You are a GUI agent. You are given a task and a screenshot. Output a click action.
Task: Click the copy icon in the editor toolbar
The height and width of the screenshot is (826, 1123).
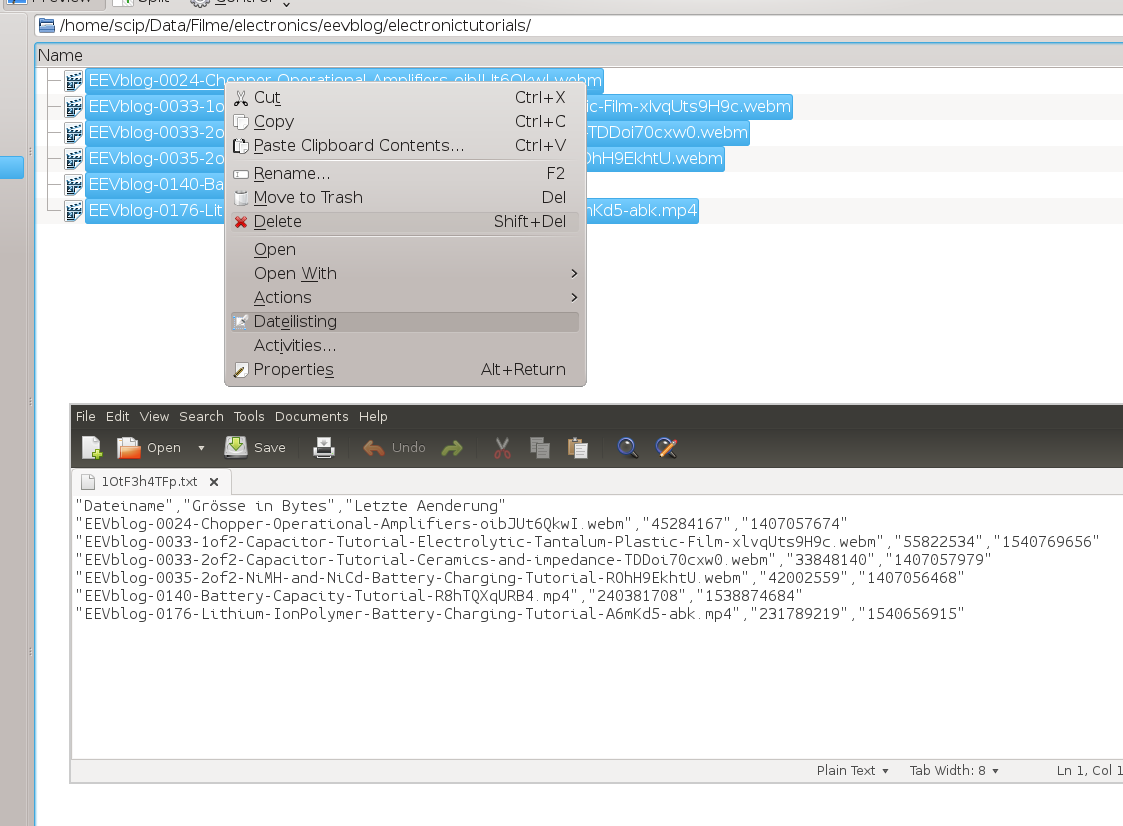click(x=540, y=448)
